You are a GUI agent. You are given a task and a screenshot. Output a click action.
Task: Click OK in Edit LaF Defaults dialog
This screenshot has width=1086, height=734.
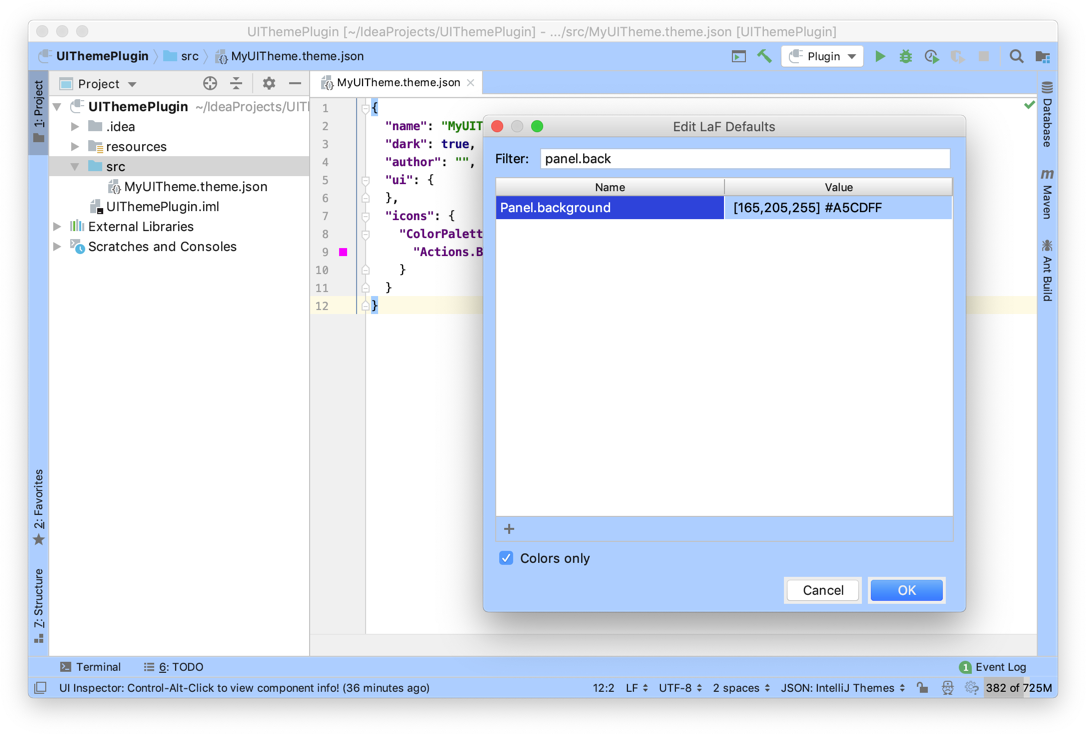[x=906, y=590]
